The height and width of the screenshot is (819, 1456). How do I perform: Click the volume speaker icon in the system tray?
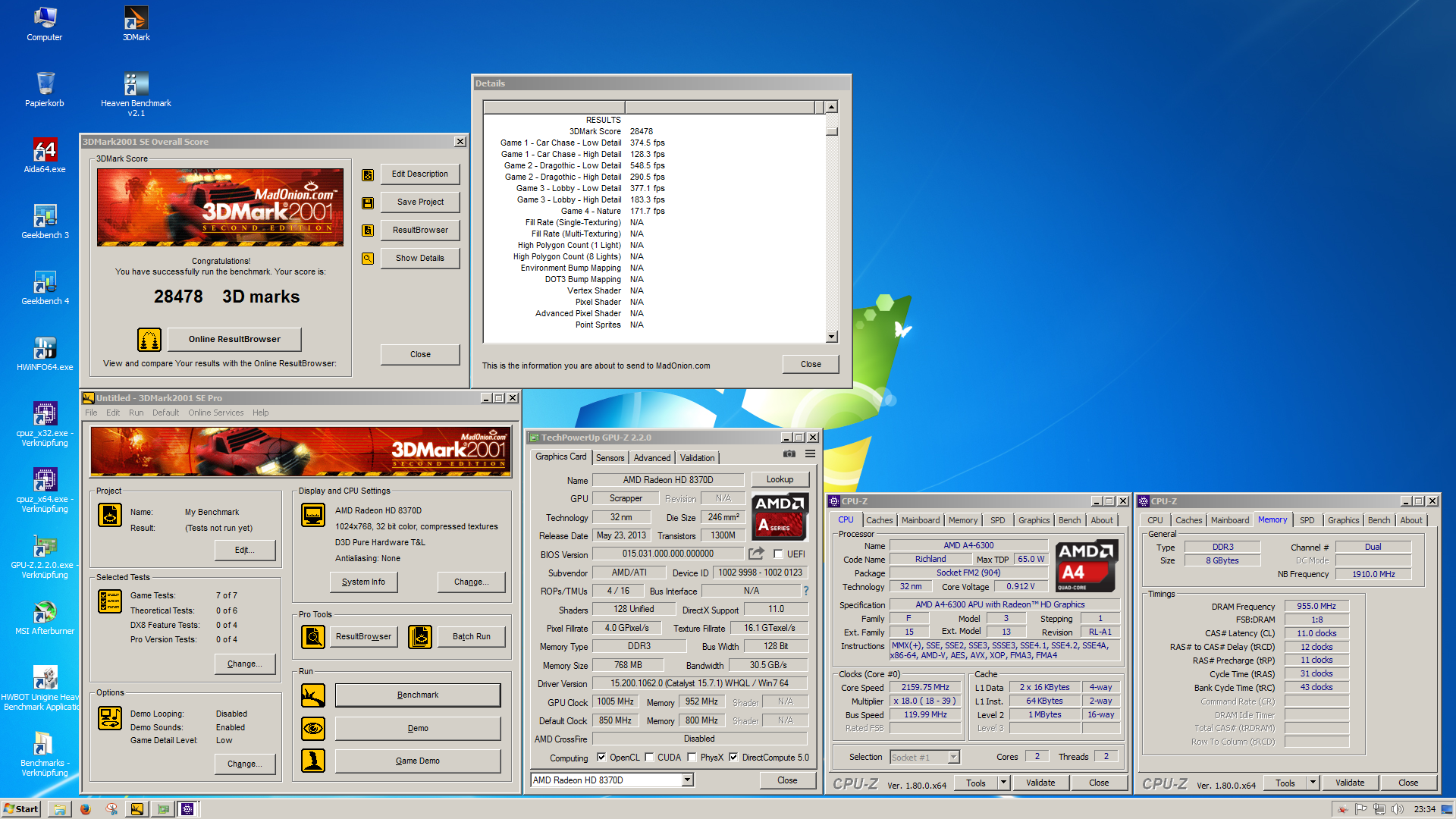tap(1398, 809)
